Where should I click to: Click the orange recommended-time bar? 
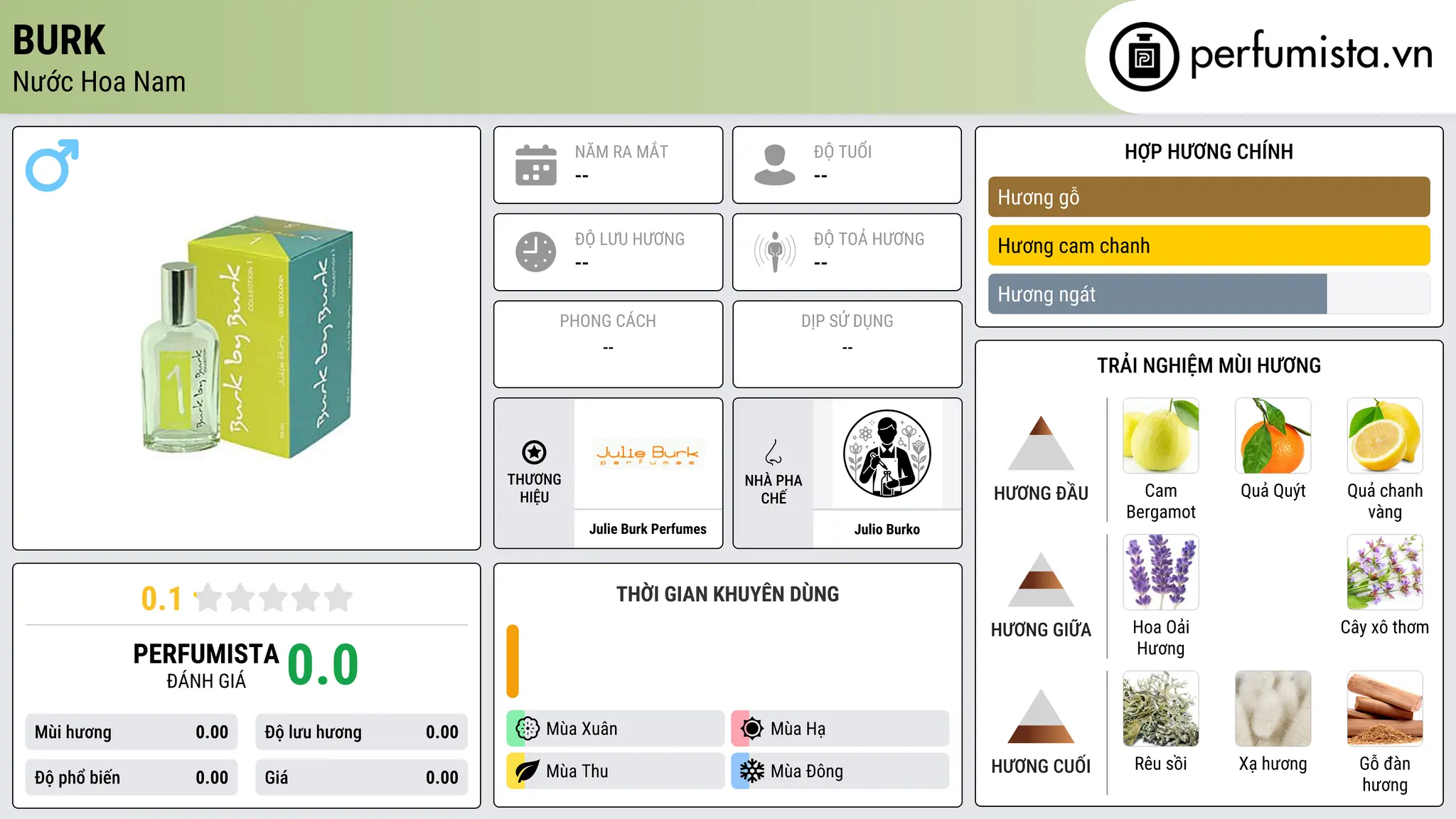pos(513,661)
